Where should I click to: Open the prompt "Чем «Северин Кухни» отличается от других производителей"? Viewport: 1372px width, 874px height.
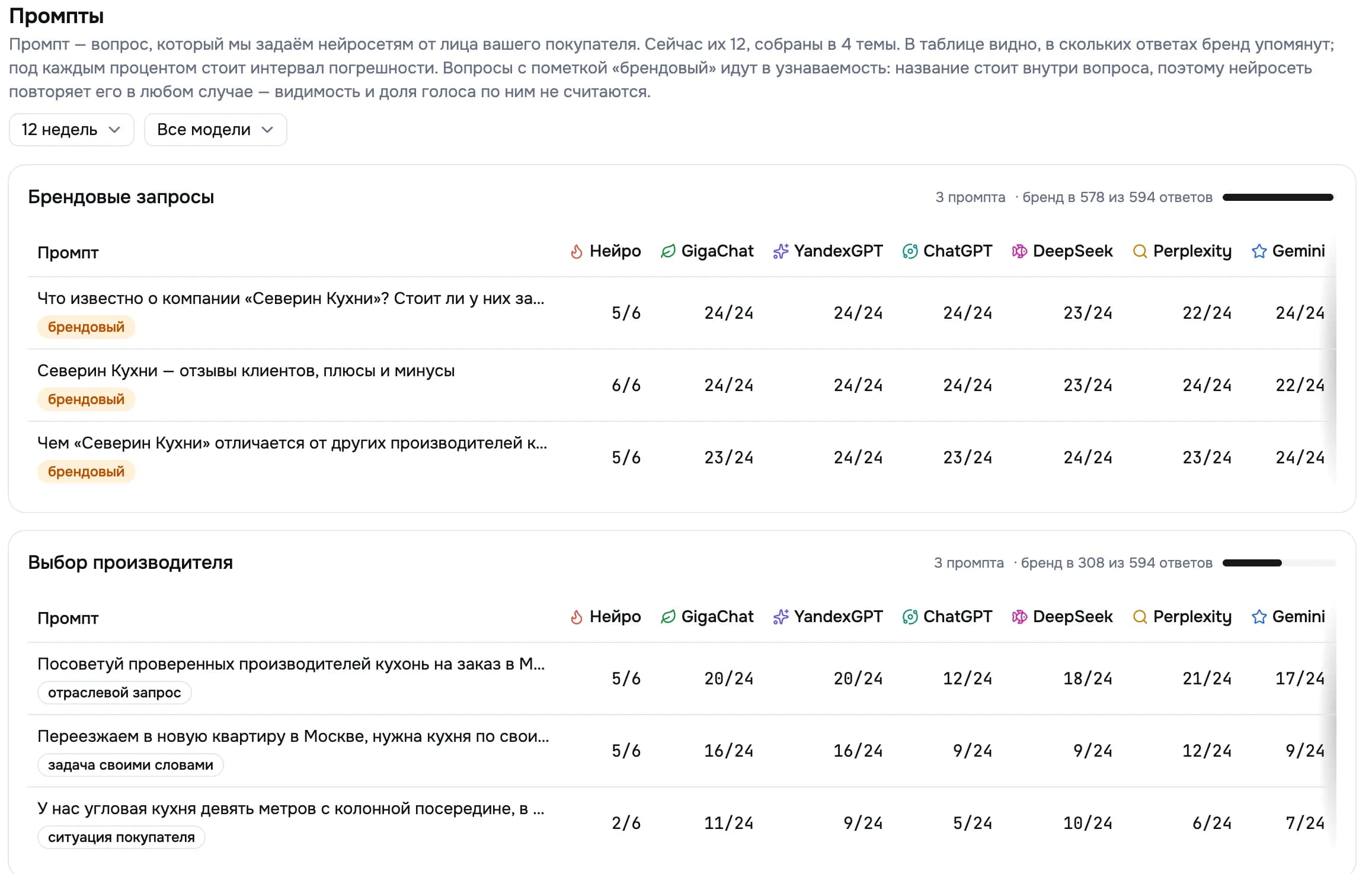292,443
